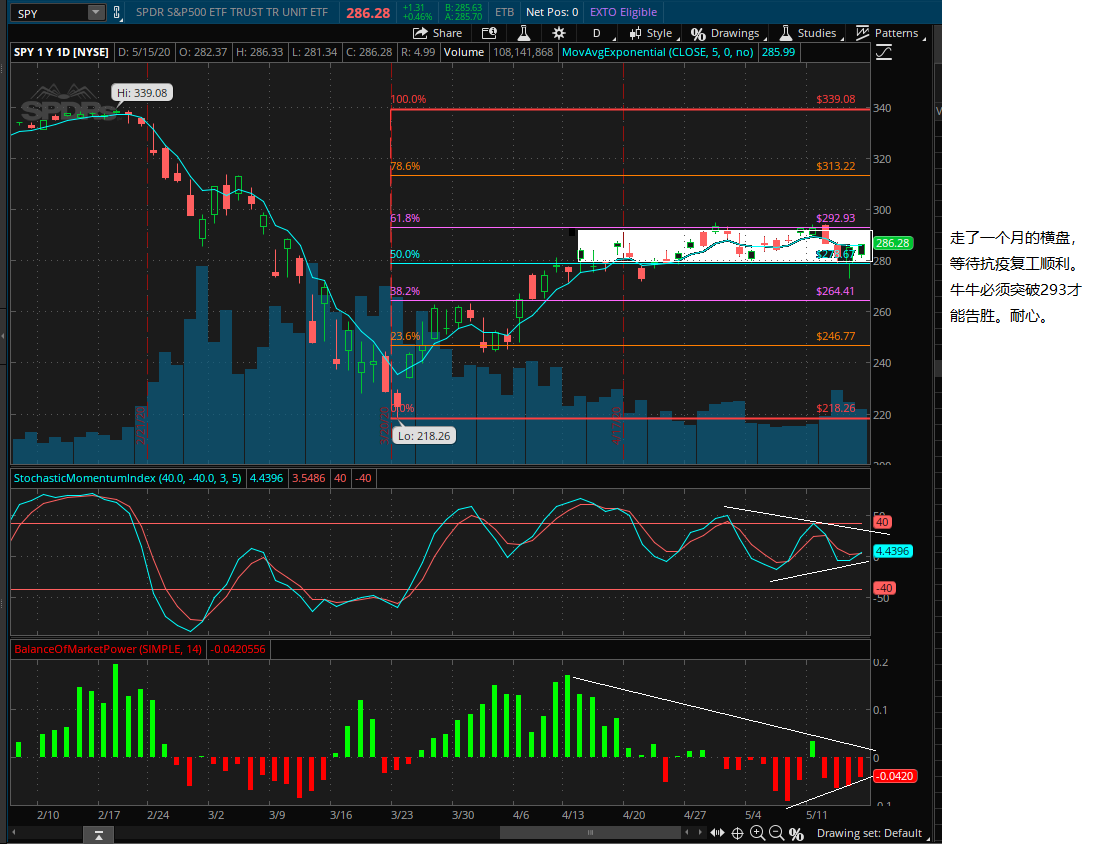Open the Style menu
The height and width of the screenshot is (844, 1094).
pyautogui.click(x=654, y=33)
